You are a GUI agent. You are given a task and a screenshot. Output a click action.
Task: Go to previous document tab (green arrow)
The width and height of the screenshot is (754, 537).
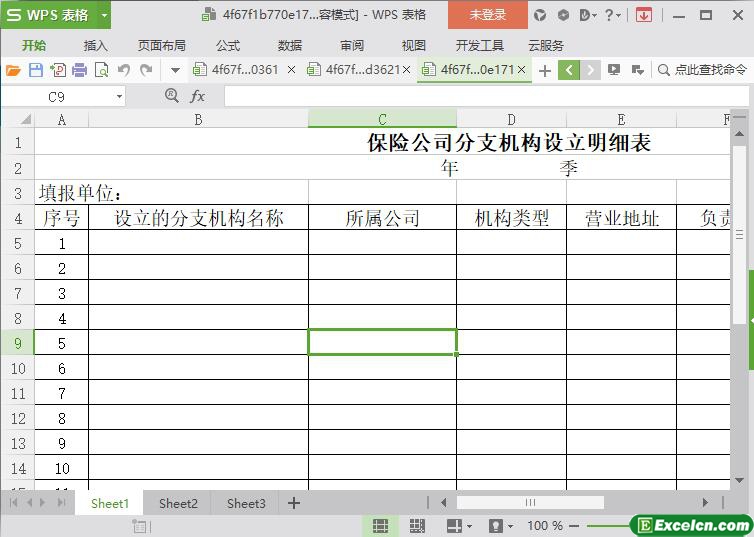point(569,70)
